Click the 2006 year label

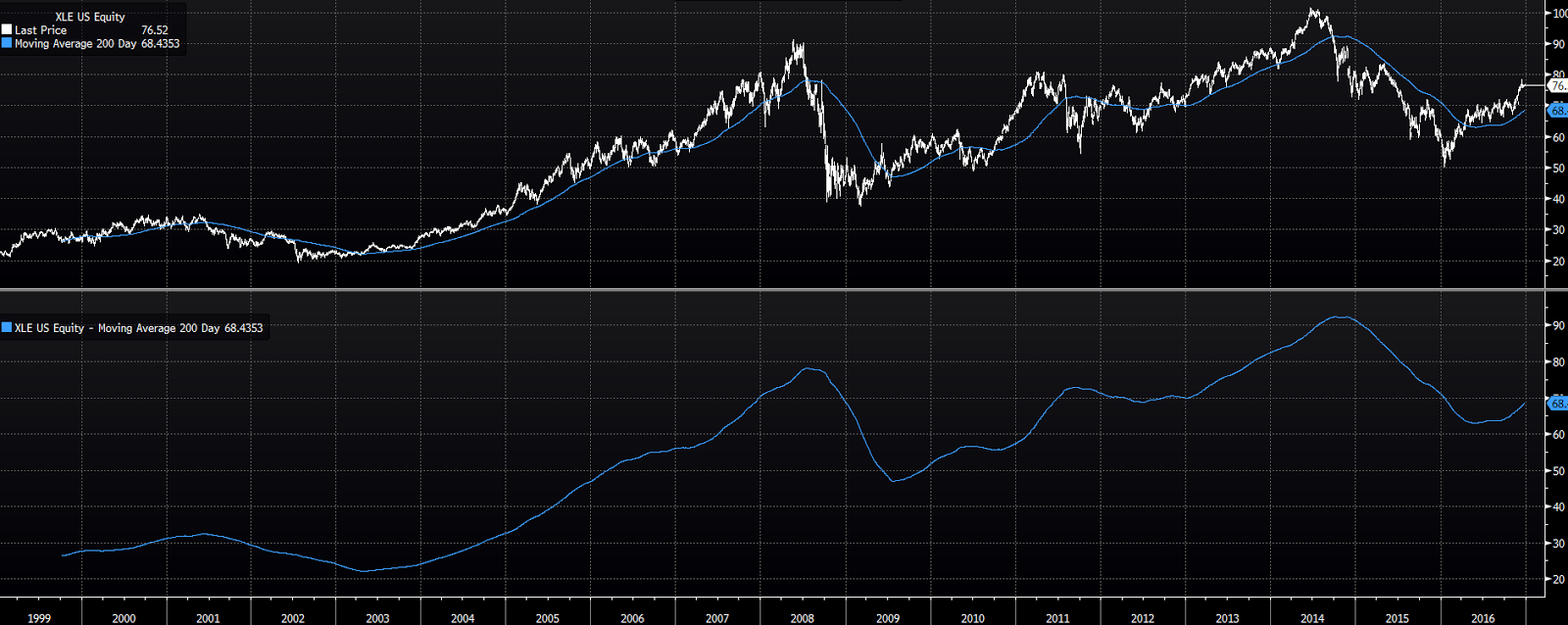pyautogui.click(x=633, y=618)
